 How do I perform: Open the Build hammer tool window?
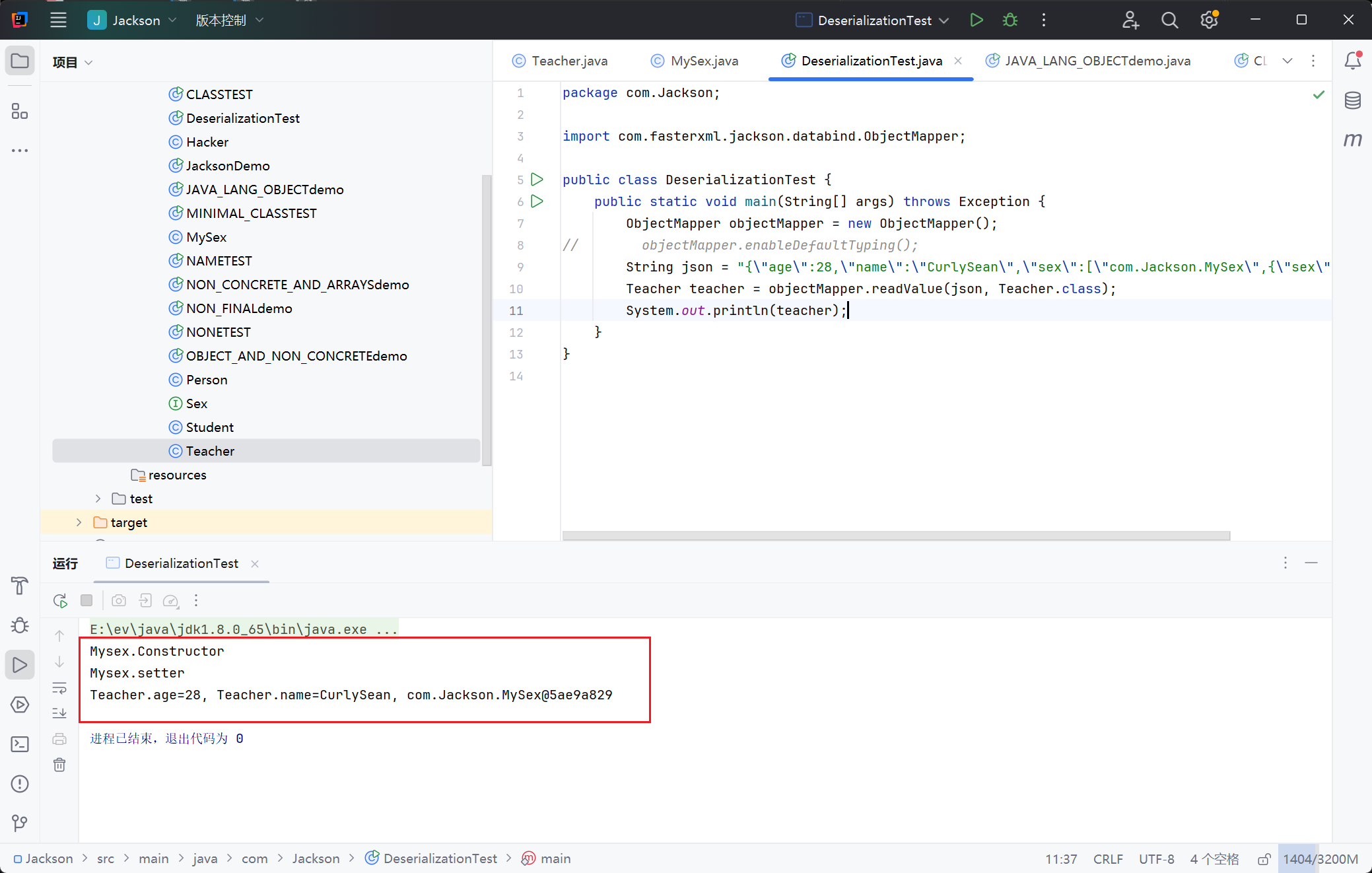20,585
